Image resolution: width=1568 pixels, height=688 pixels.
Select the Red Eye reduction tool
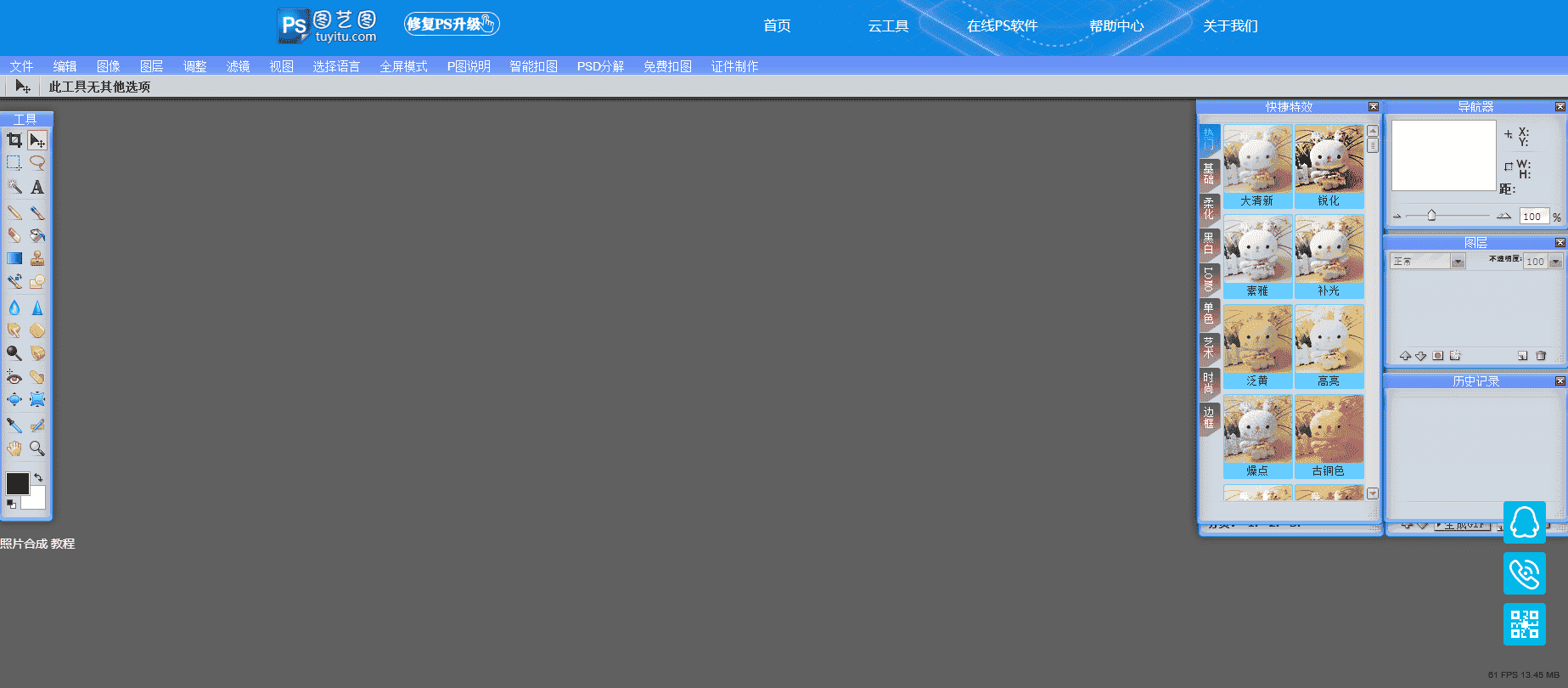click(x=14, y=376)
